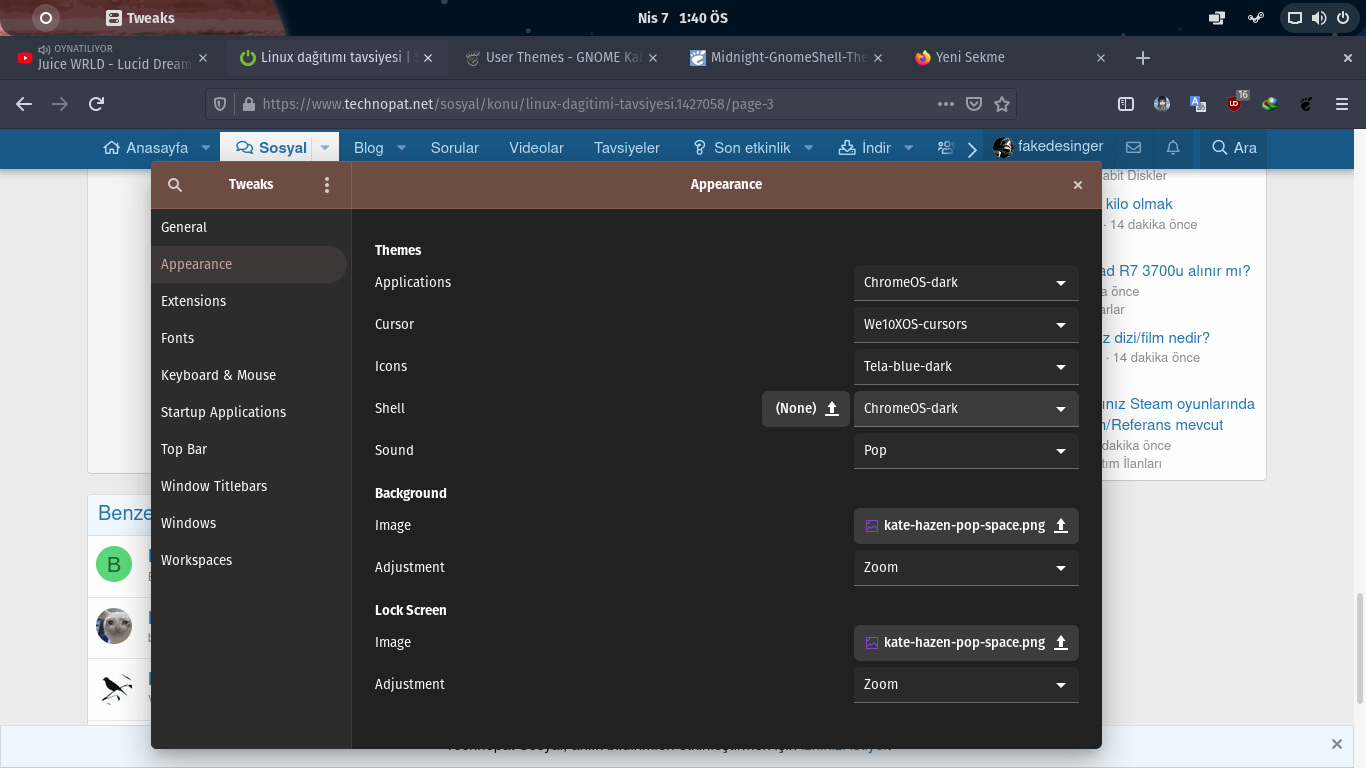Open search in Tweaks header
1366x768 pixels.
[175, 185]
